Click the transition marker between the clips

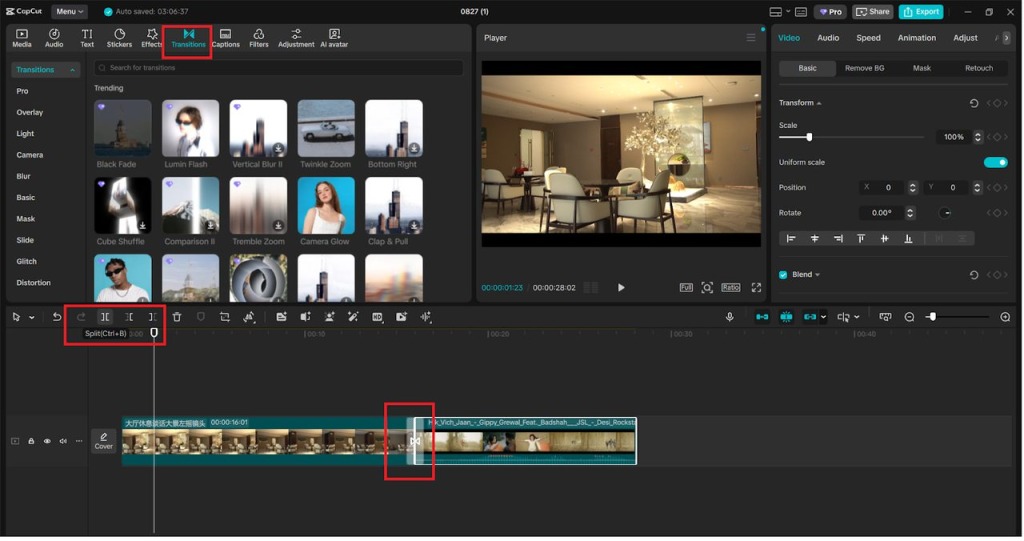click(414, 441)
